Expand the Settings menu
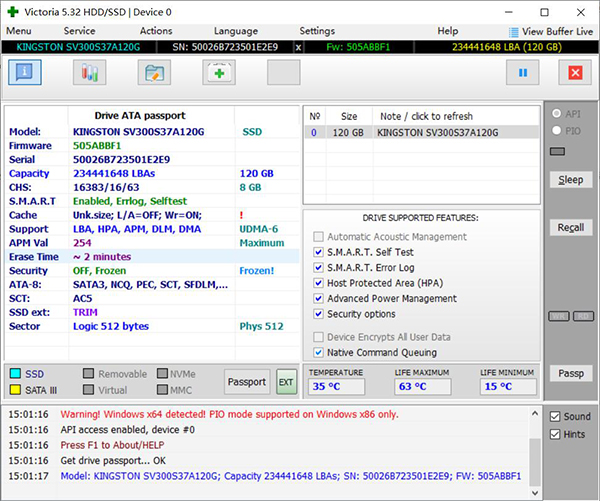This screenshot has height=501, width=600. [x=317, y=31]
